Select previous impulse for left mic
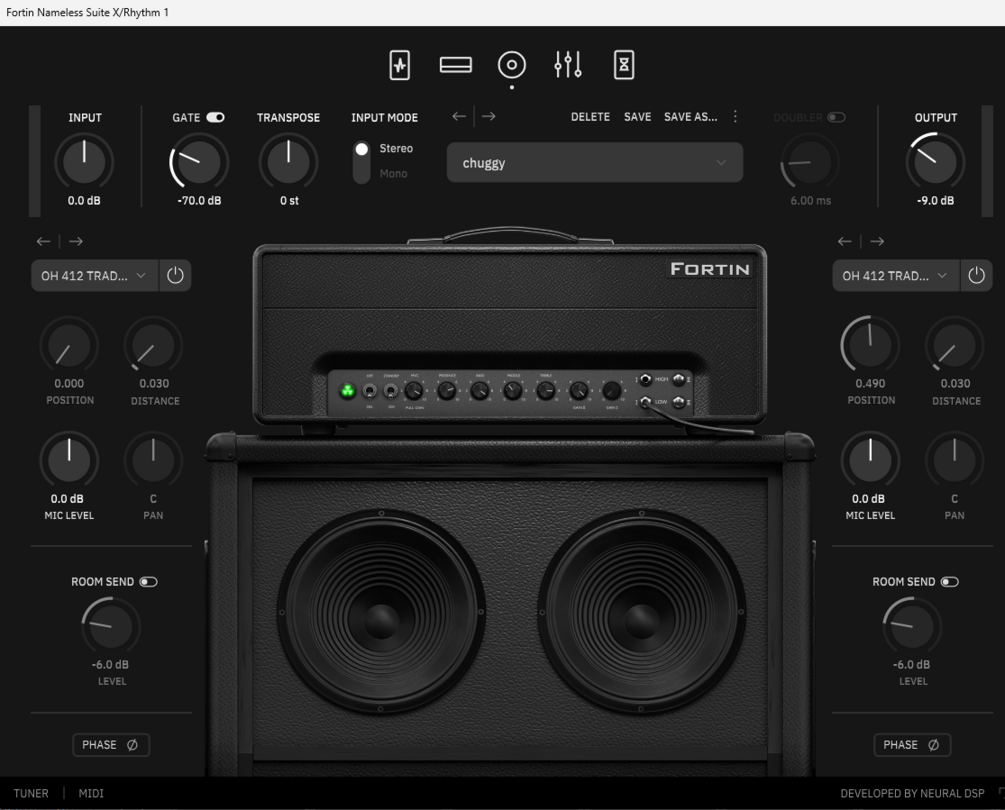 point(43,241)
